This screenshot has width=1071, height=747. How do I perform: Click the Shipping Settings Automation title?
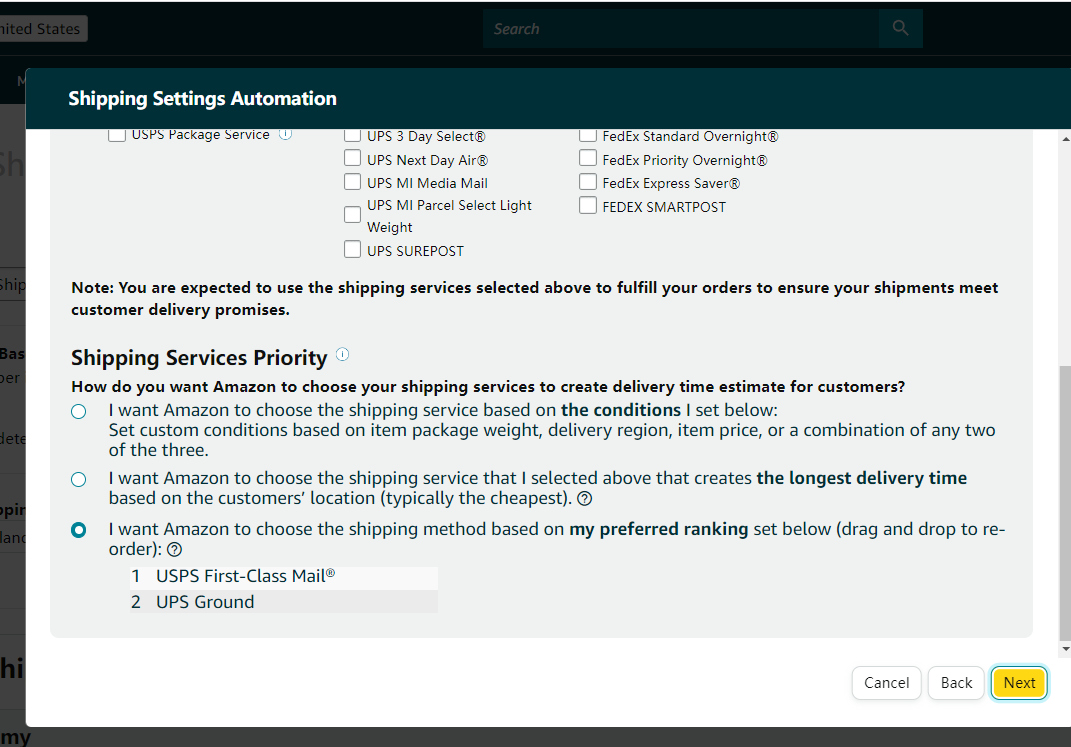pyautogui.click(x=202, y=98)
